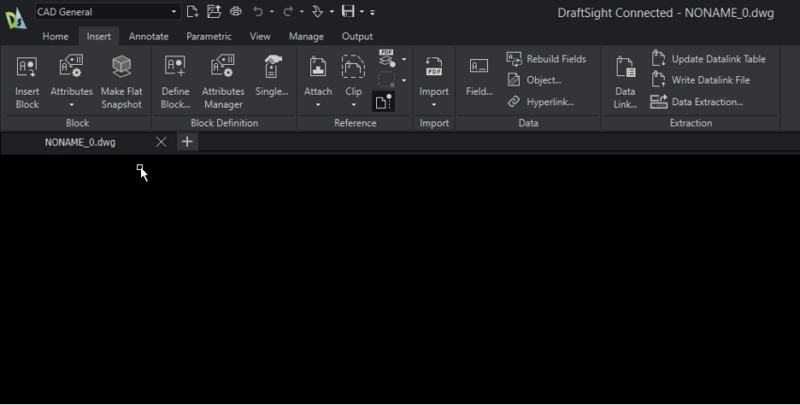
Task: Click the Redo arrow icon
Action: pos(288,11)
